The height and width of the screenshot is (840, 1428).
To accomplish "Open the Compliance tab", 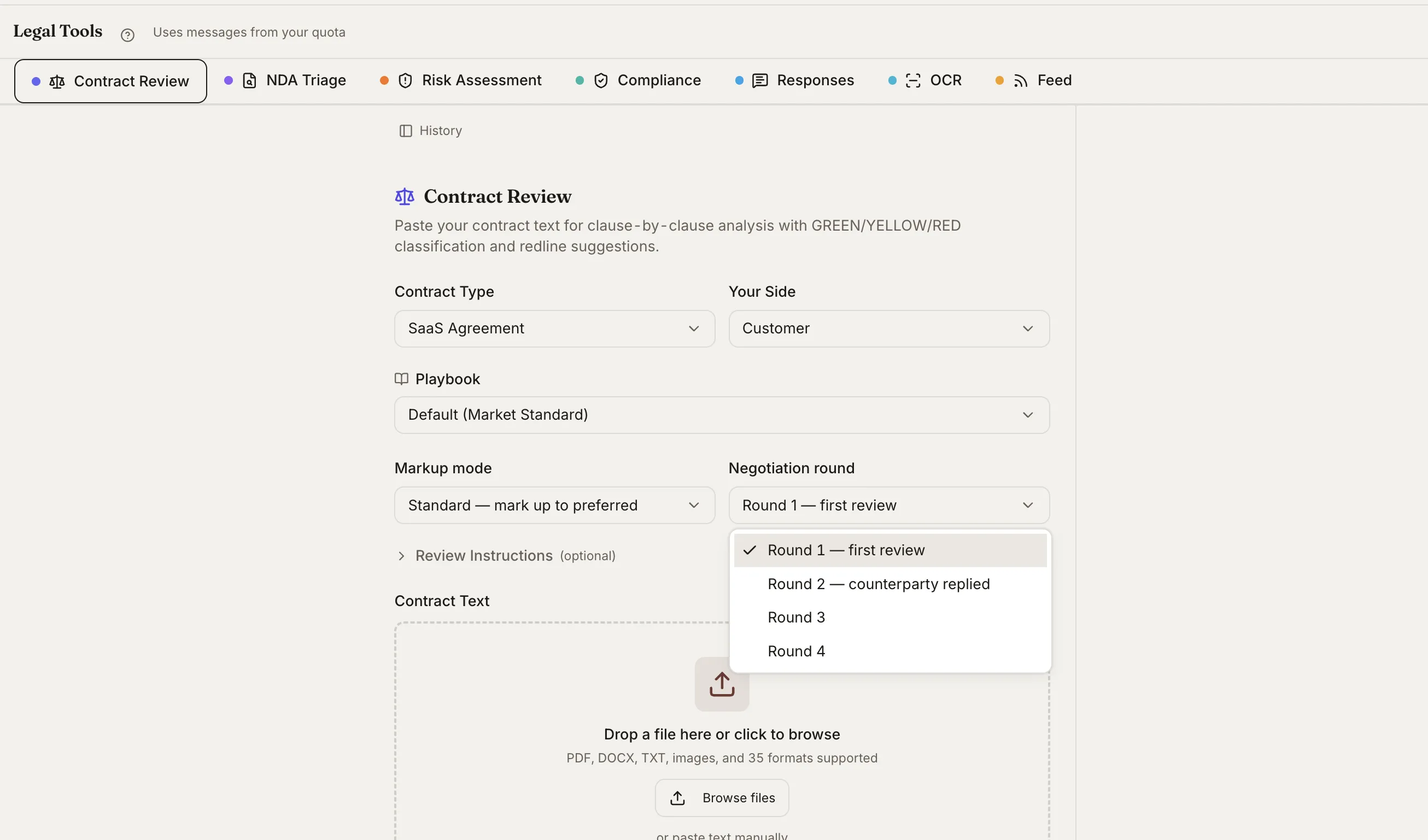I will click(x=638, y=80).
